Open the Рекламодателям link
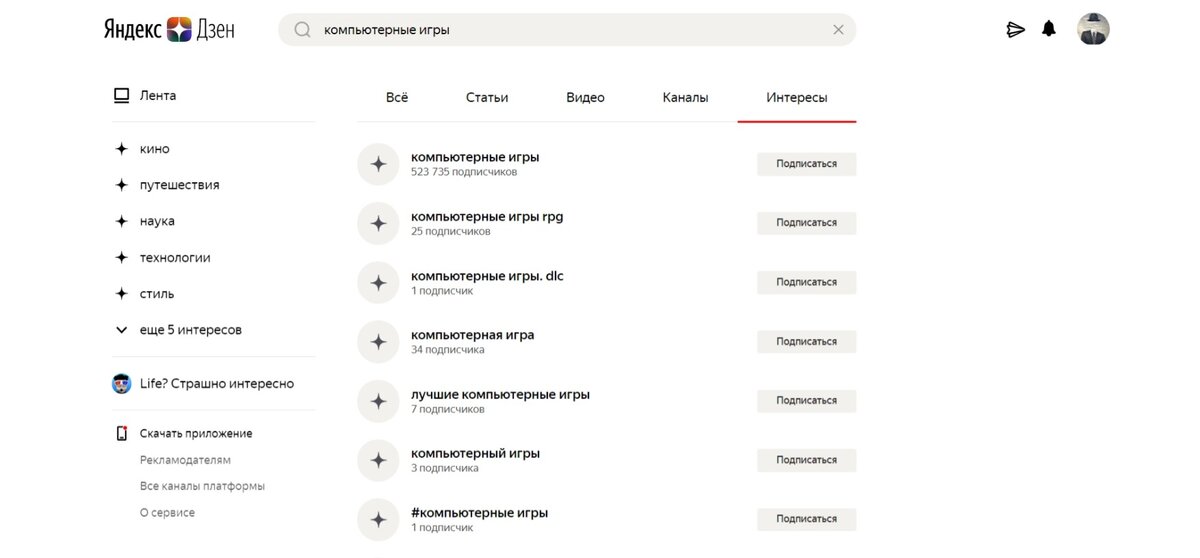 (185, 460)
